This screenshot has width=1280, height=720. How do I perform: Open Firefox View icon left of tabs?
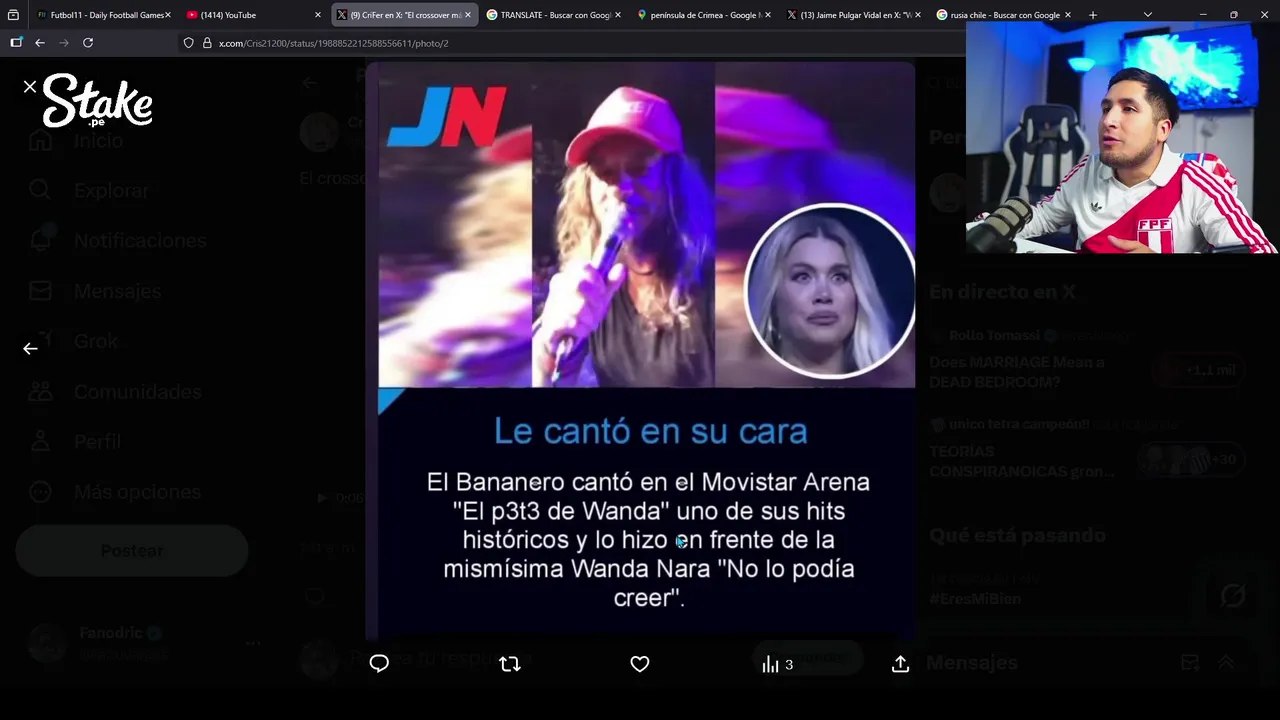[13, 15]
